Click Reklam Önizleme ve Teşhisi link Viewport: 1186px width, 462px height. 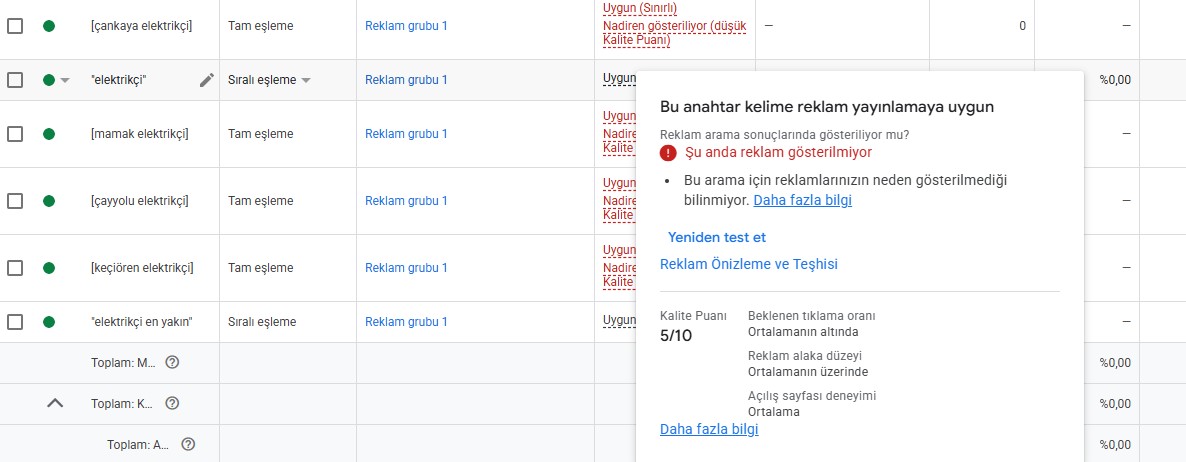tap(749, 264)
